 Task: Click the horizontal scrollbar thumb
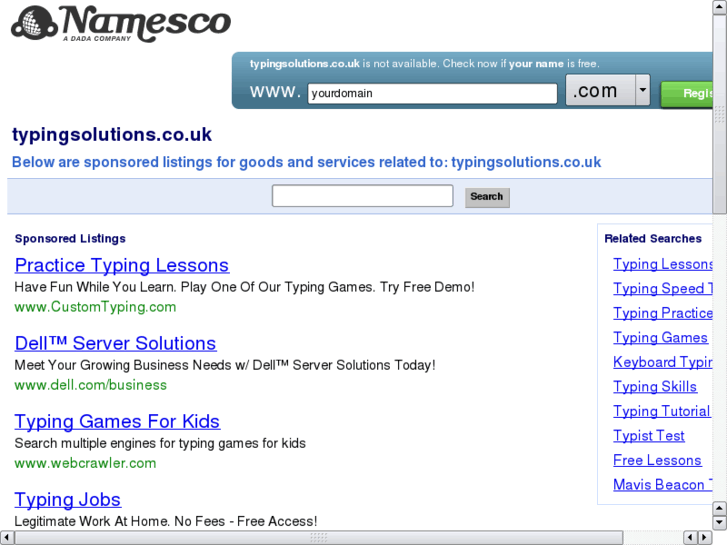pyautogui.click(x=319, y=538)
